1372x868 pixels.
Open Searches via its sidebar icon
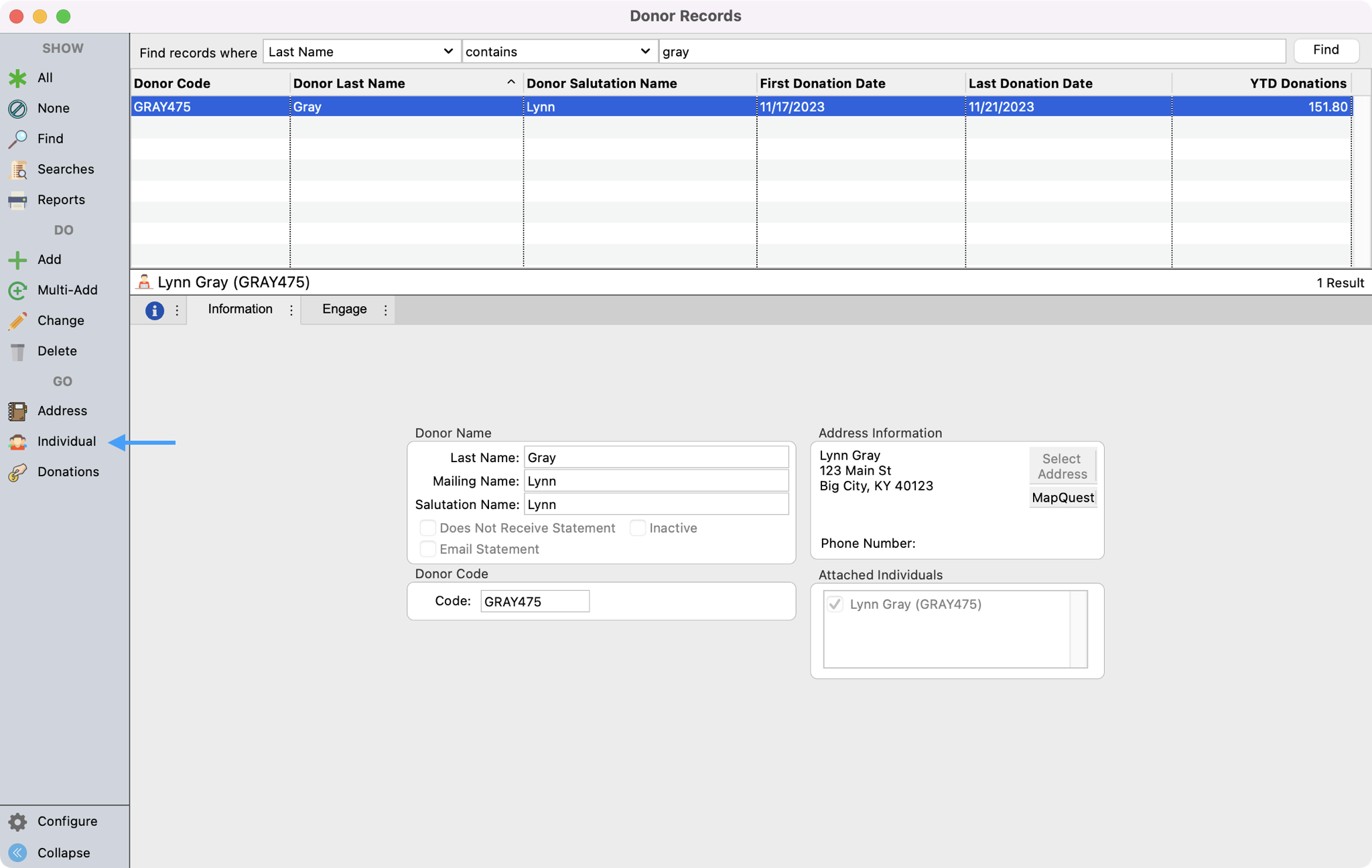[17, 169]
